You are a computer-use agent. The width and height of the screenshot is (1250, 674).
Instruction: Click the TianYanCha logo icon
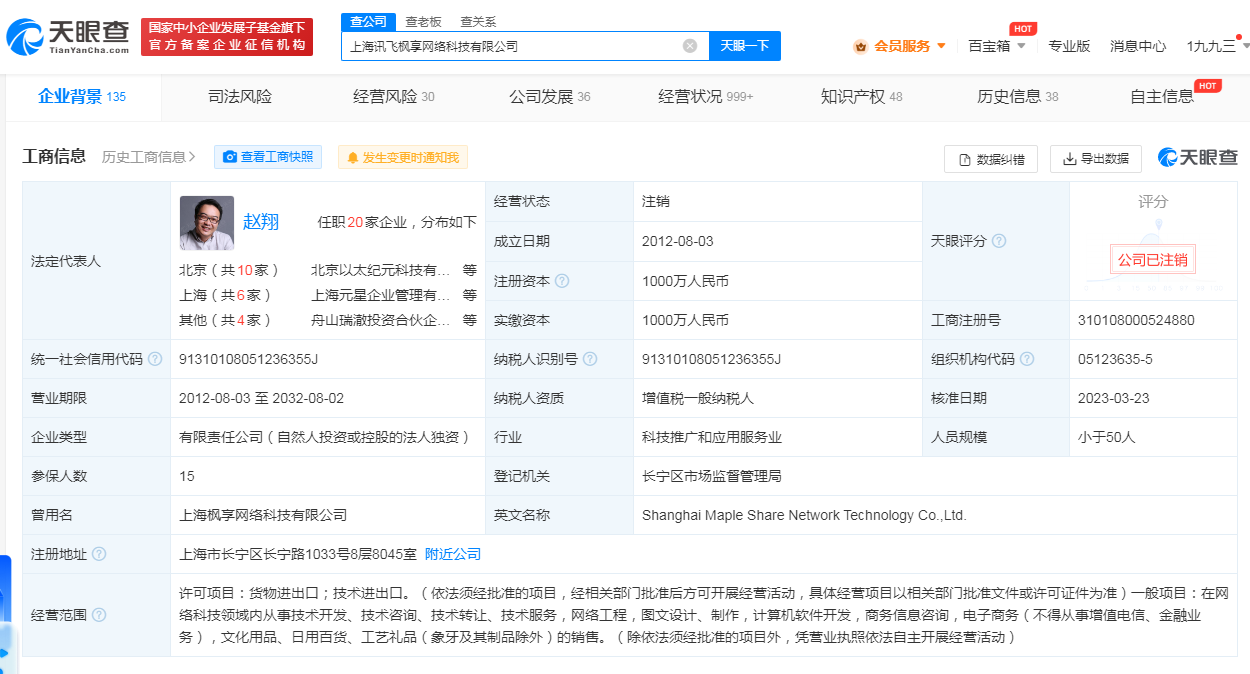pyautogui.click(x=26, y=37)
